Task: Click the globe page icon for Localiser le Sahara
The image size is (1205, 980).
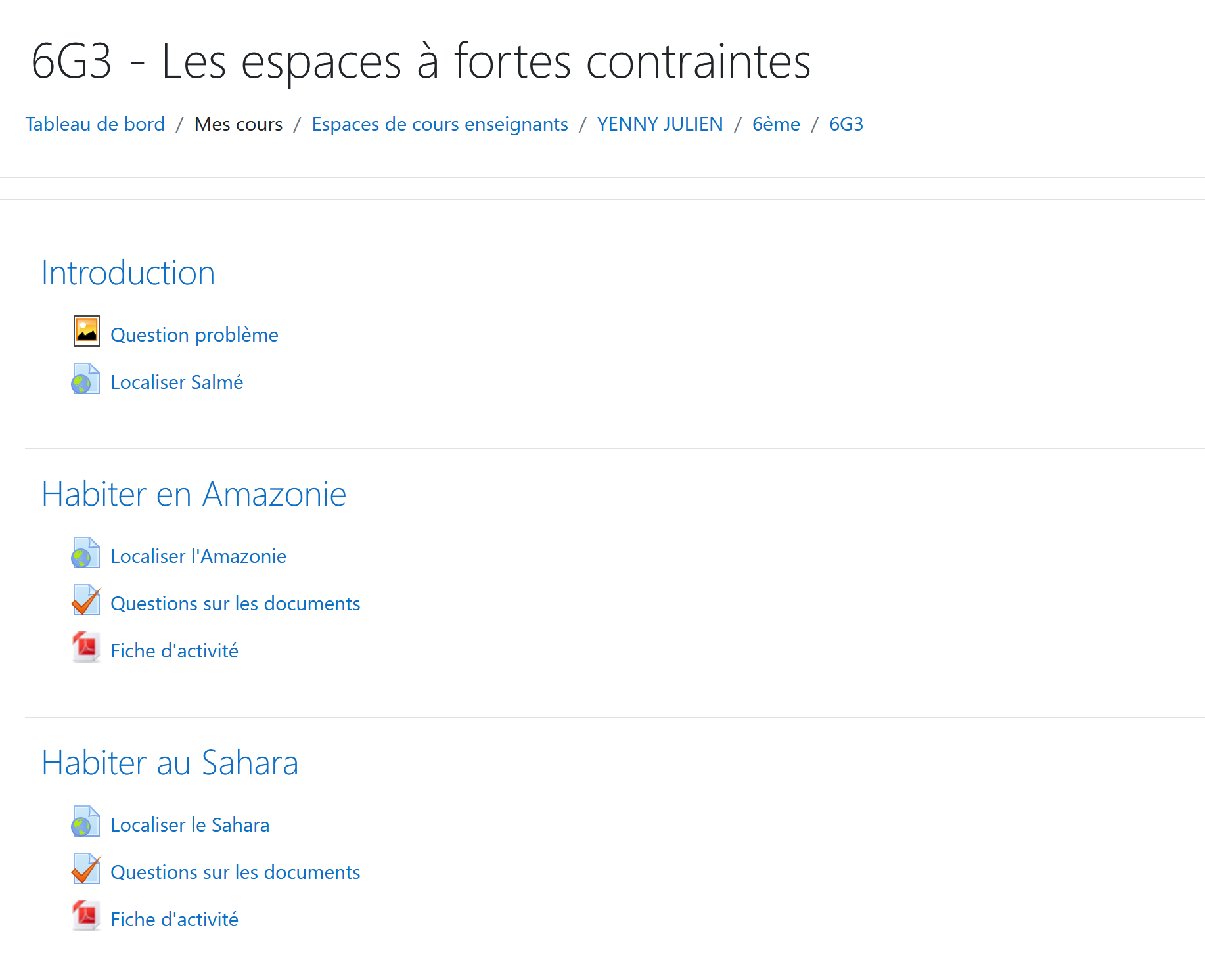Action: (86, 822)
